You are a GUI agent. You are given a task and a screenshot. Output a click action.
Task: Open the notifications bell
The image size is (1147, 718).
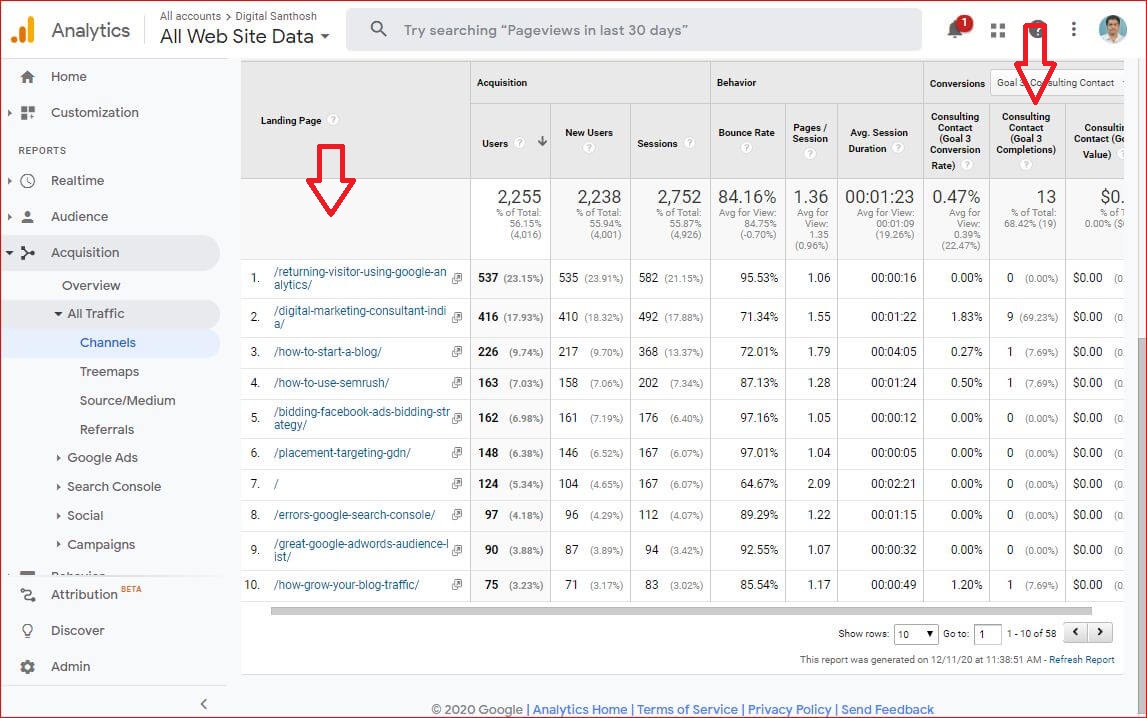coord(955,30)
